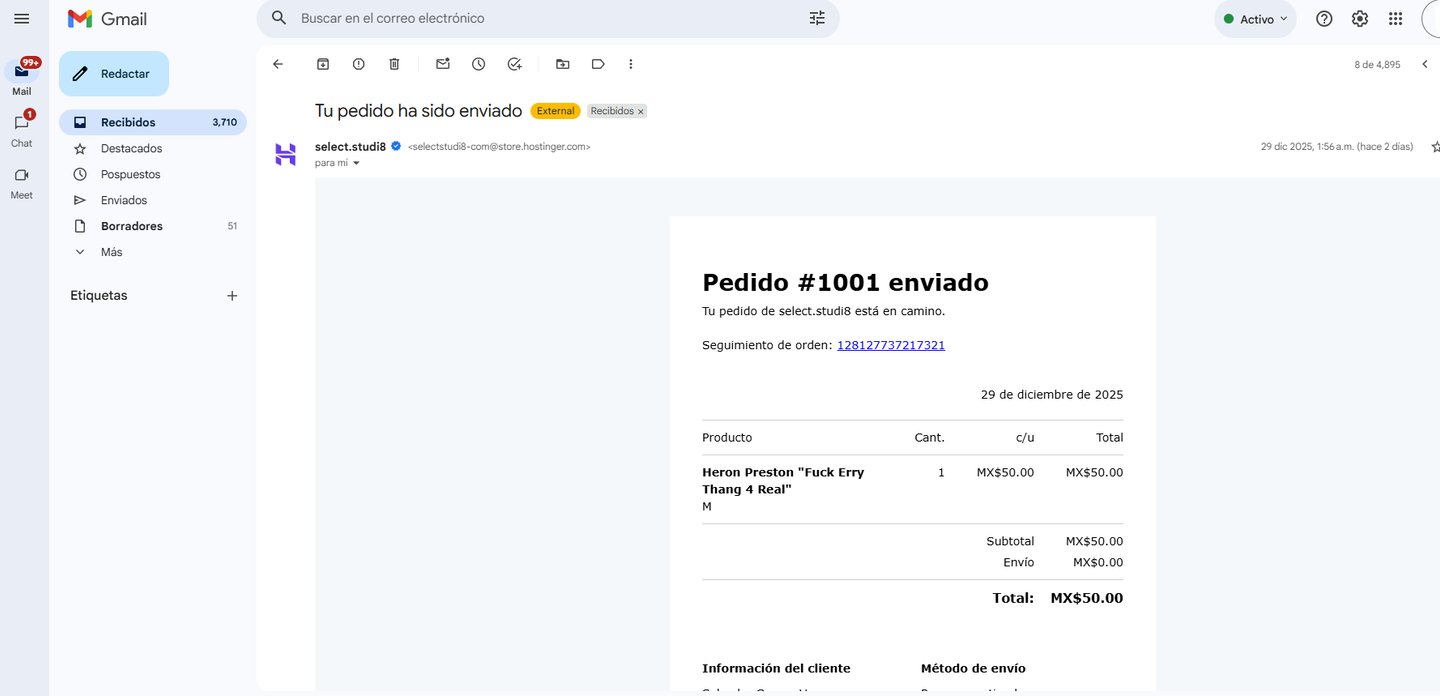Image resolution: width=1440 pixels, height=696 pixels.
Task: Open tracking link 128127737217321
Action: pos(891,345)
